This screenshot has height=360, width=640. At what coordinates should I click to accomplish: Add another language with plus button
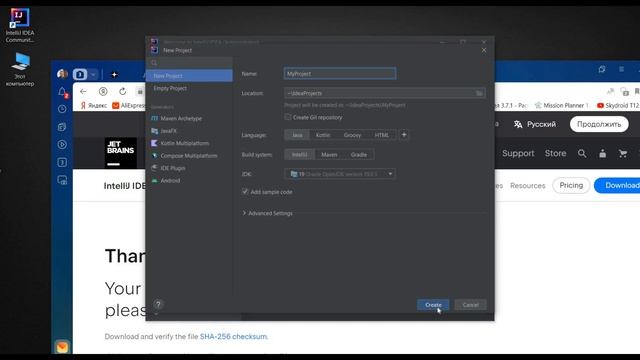click(404, 135)
